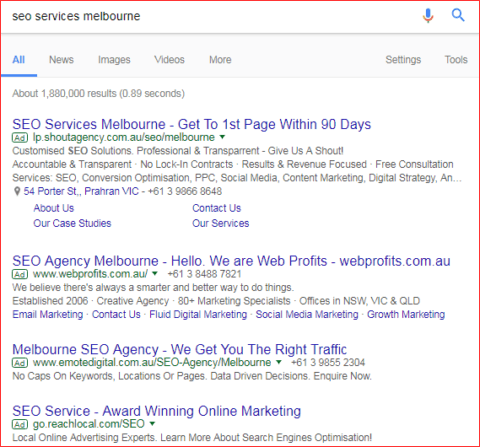The image size is (480, 447).
Task: Click the Social Media Marketing link
Action: point(307,314)
